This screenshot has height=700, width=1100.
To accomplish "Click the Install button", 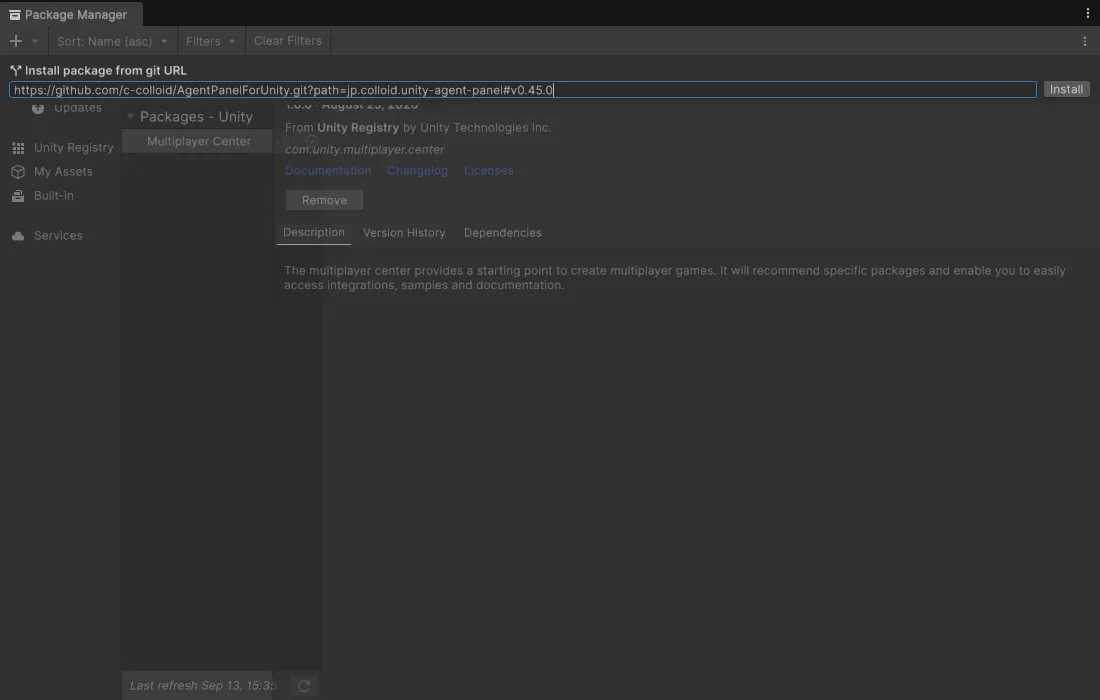I will click(x=1066, y=89).
